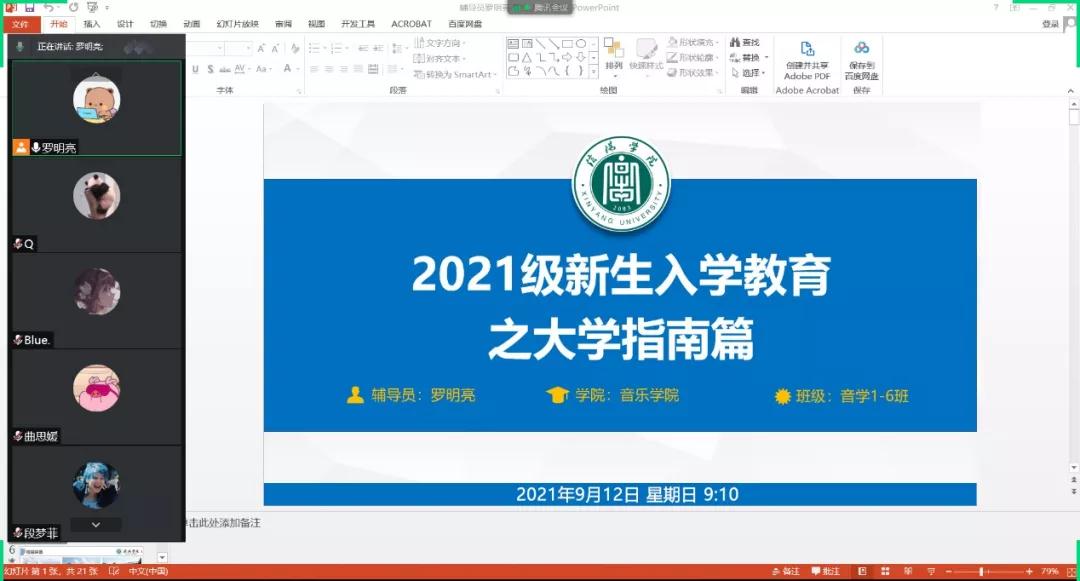Image resolution: width=1080 pixels, height=581 pixels.
Task: Switch to slide sorter view icon
Action: [x=884, y=571]
